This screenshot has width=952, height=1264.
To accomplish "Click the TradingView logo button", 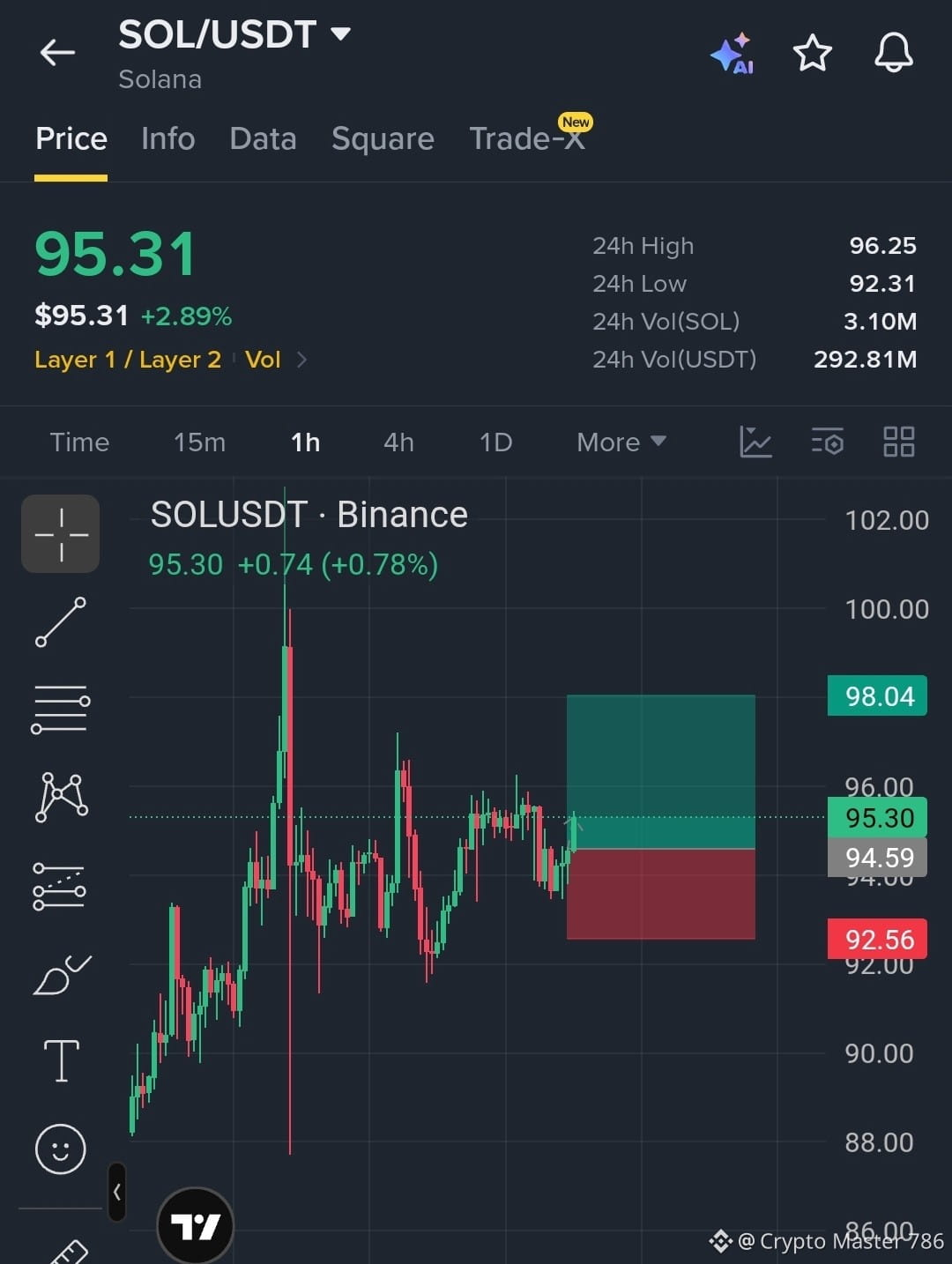I will click(195, 1225).
